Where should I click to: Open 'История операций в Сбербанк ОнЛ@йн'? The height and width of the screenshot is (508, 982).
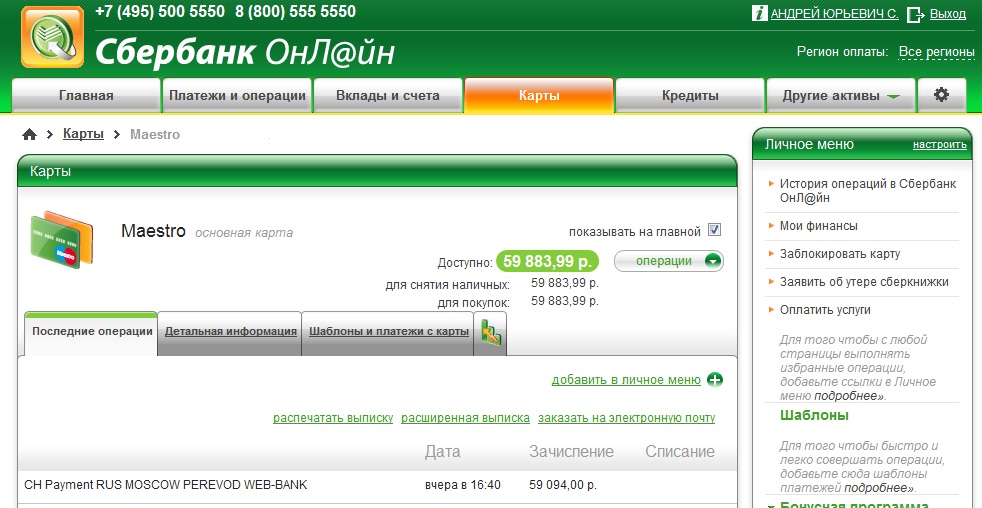(x=867, y=190)
